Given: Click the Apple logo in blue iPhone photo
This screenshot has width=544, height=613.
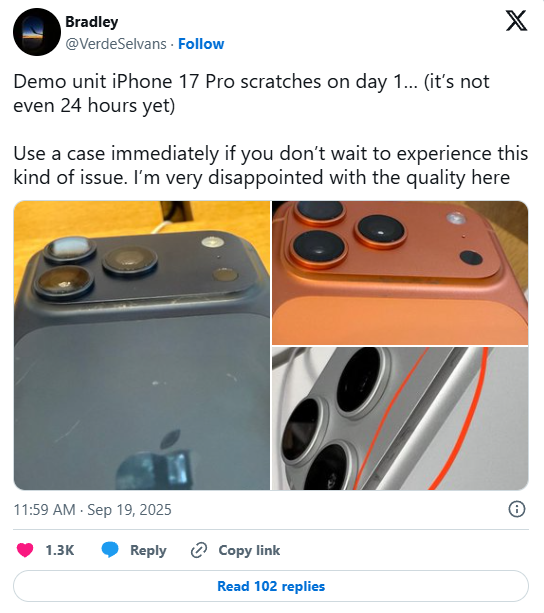Looking at the screenshot, I should (156, 459).
